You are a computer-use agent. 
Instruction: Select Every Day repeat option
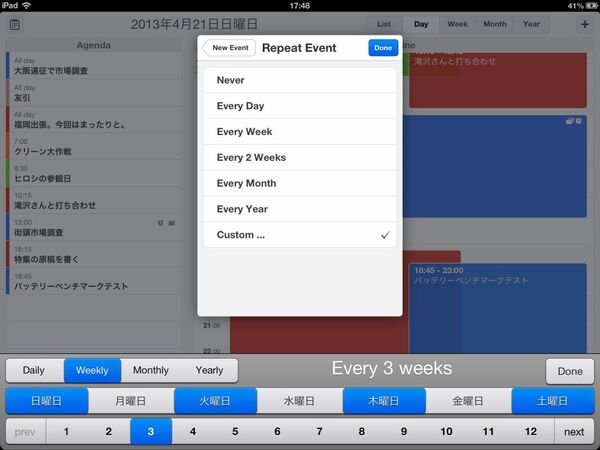(300, 106)
